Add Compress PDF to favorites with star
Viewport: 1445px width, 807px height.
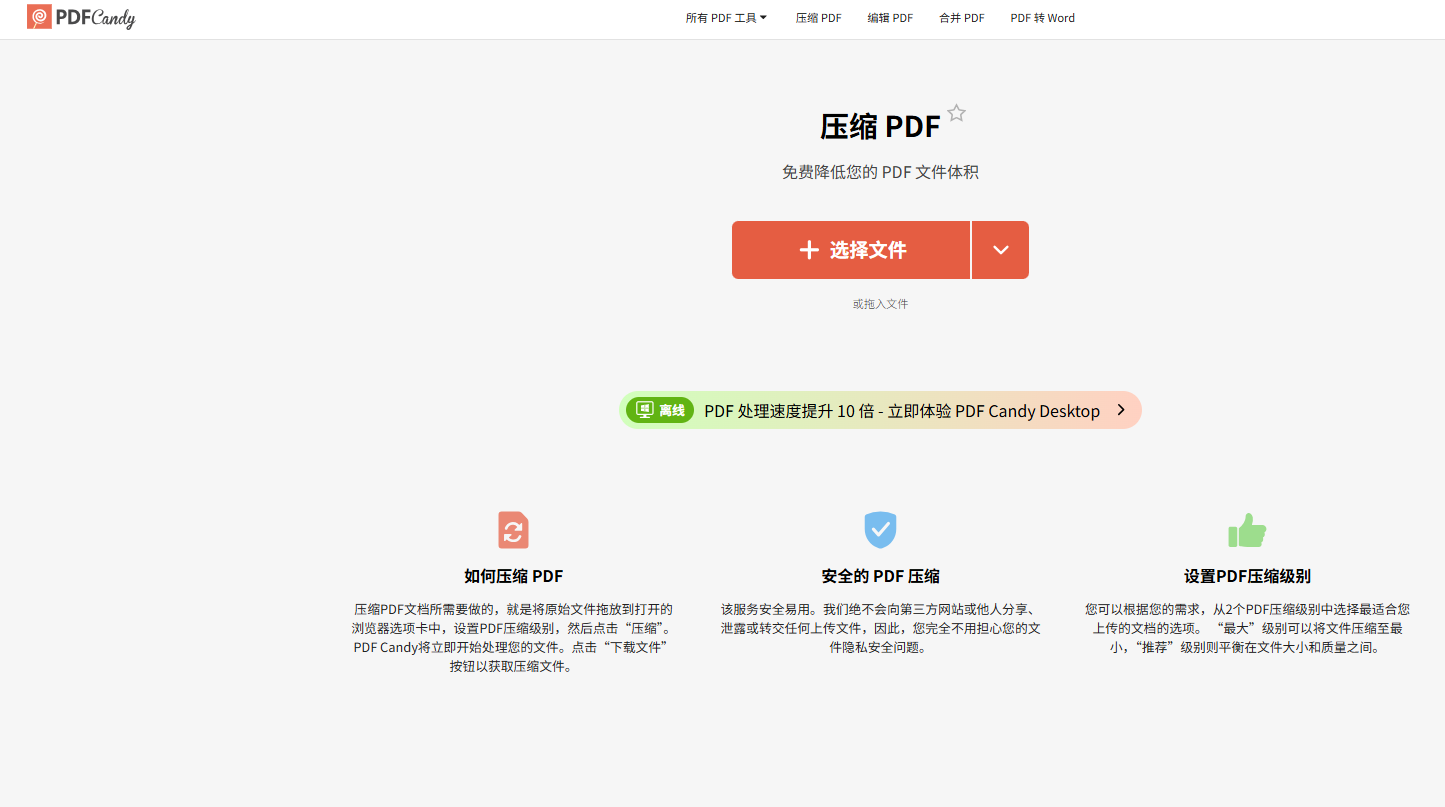(957, 113)
